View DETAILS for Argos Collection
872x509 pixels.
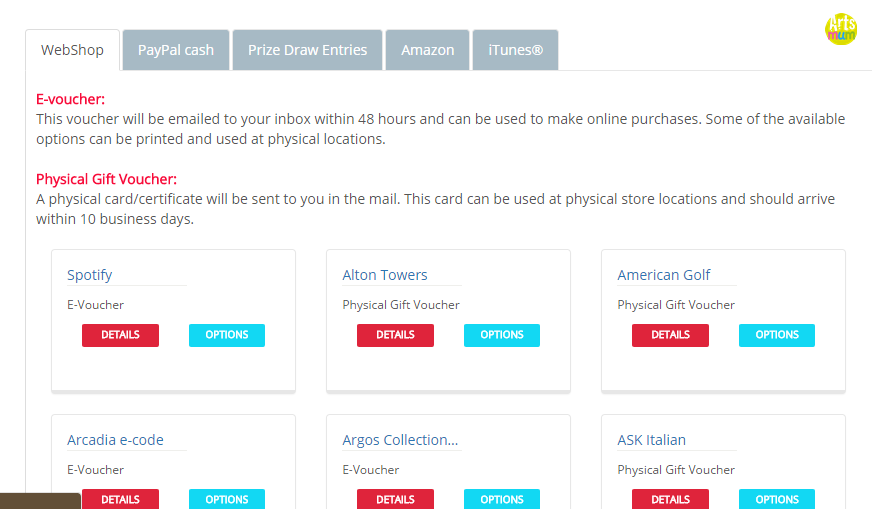pyautogui.click(x=395, y=499)
